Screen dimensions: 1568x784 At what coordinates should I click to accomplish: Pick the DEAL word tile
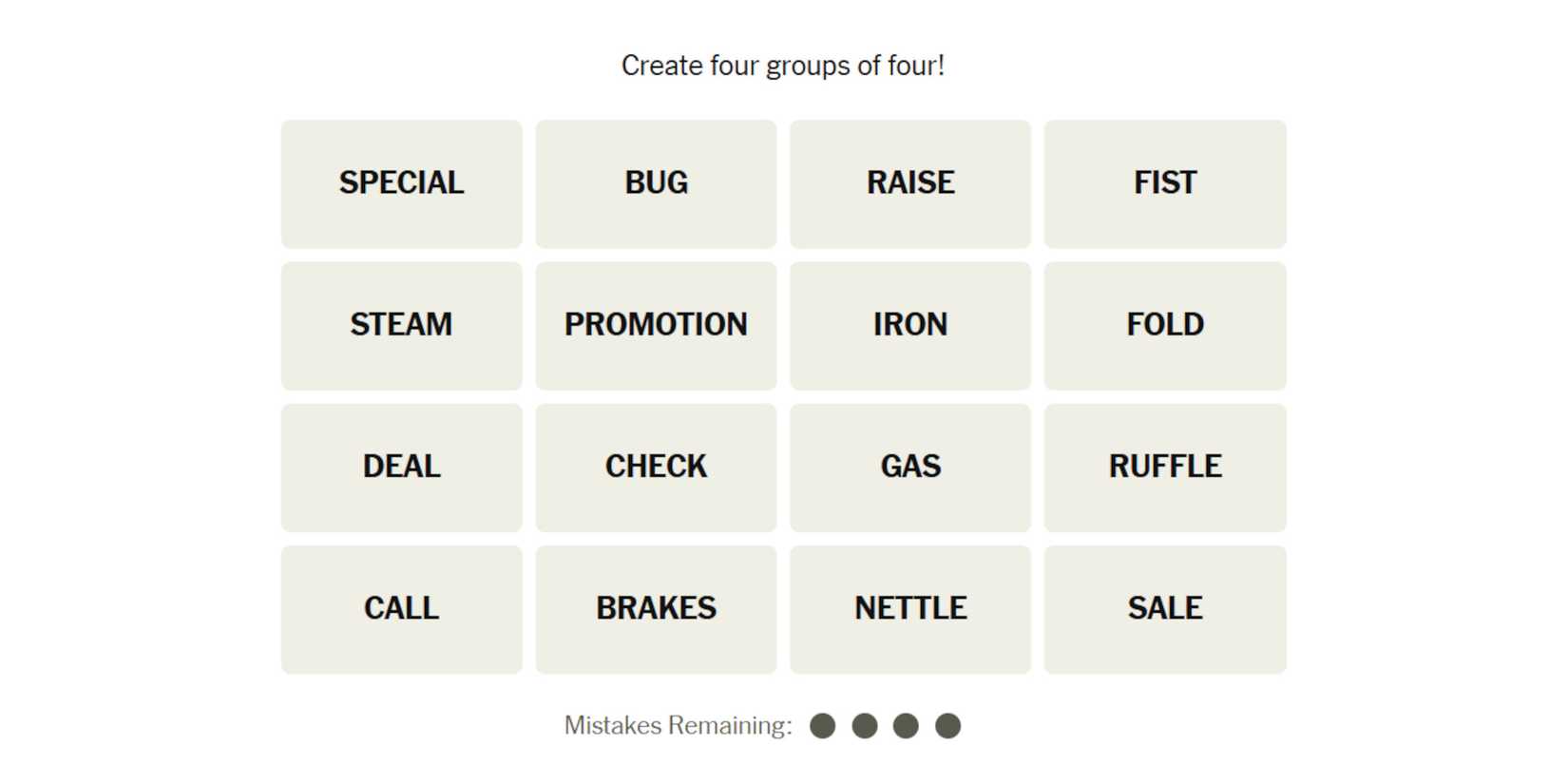[401, 467]
